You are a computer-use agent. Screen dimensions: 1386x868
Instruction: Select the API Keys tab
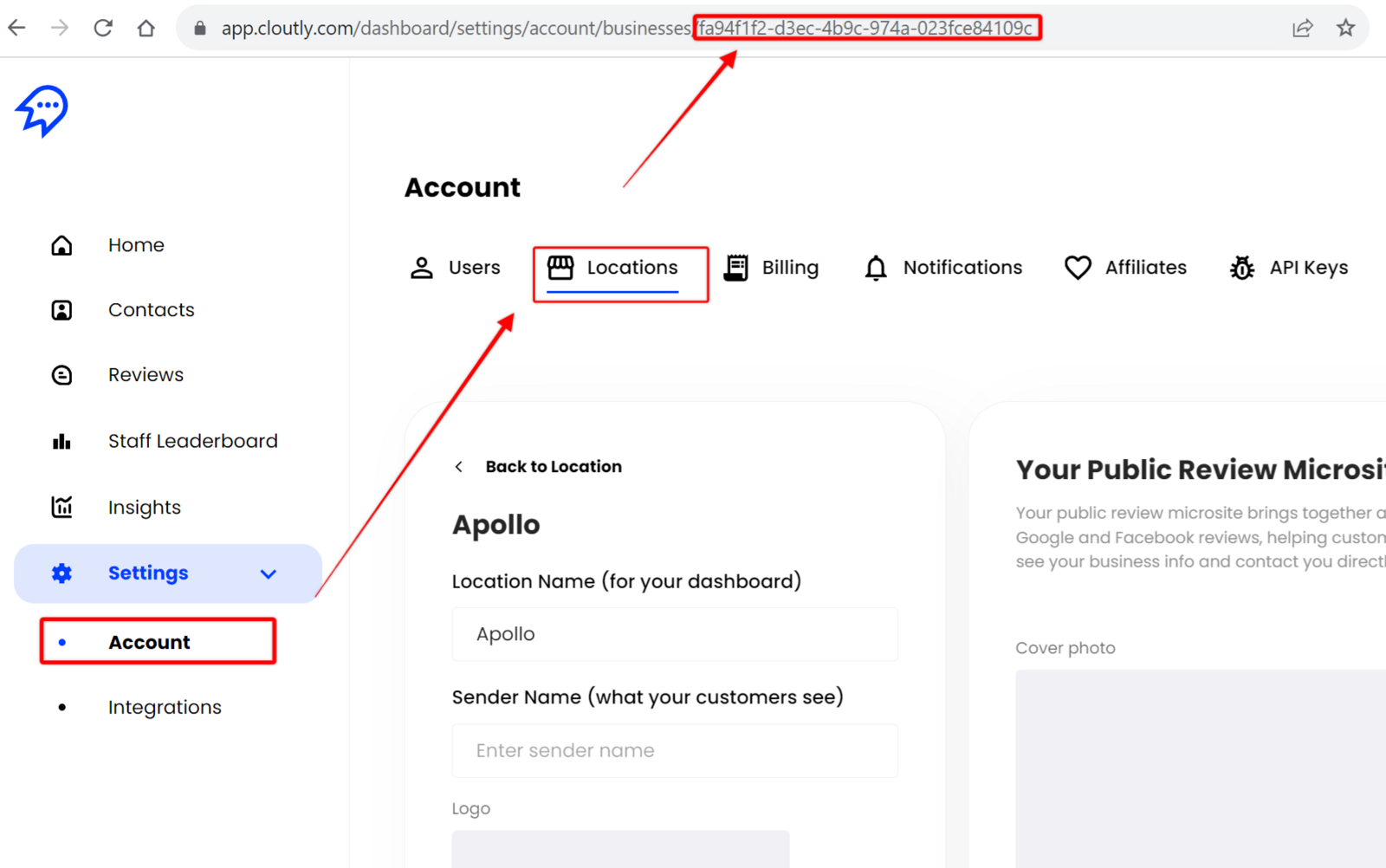pyautogui.click(x=1289, y=268)
